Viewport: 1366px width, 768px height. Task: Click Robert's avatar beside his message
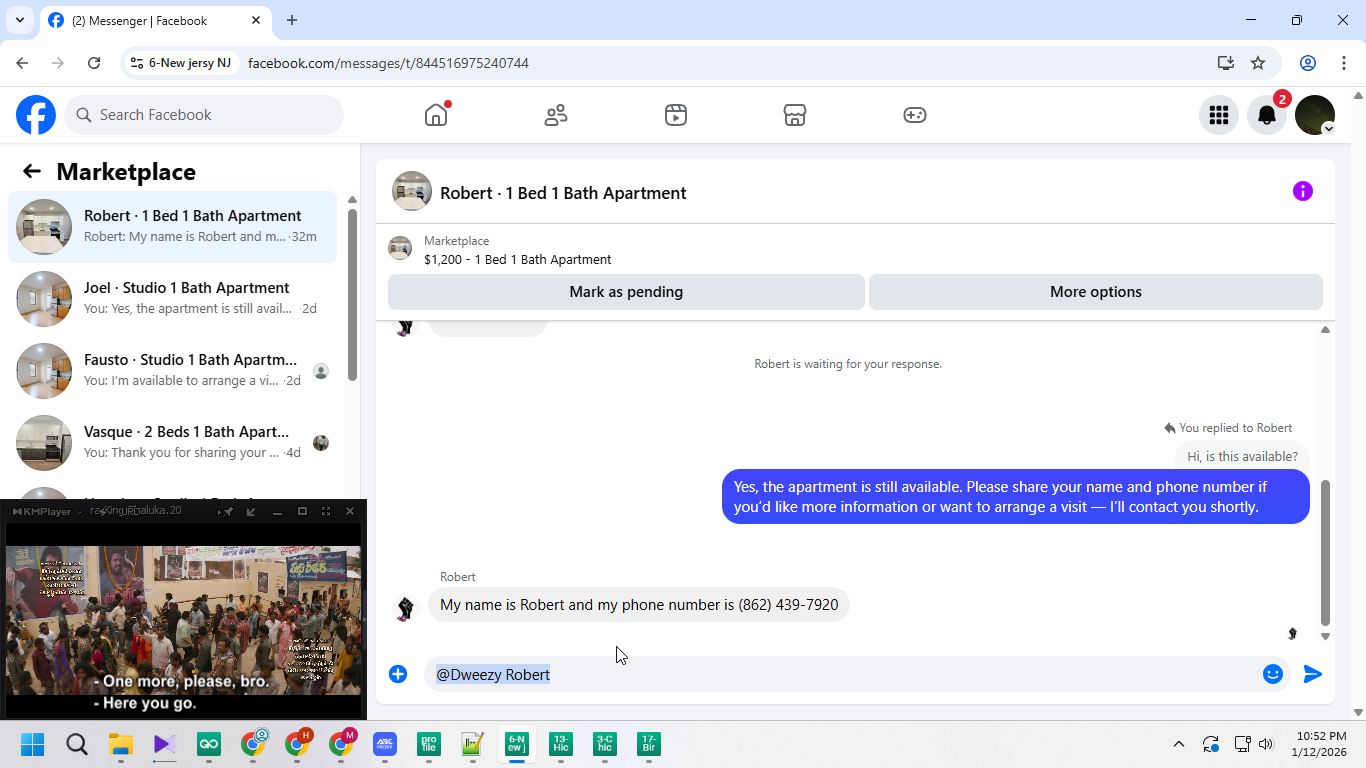[x=405, y=607]
